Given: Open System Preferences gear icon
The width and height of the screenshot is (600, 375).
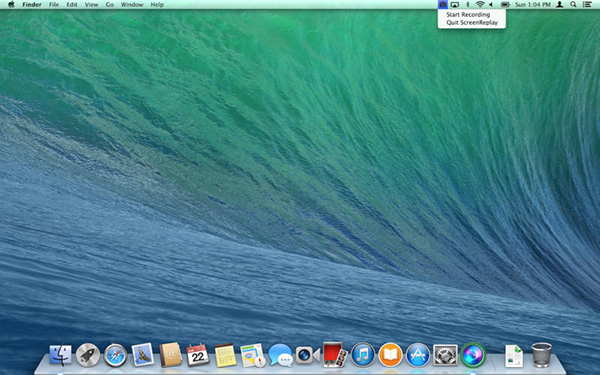Looking at the screenshot, I should pyautogui.click(x=445, y=355).
